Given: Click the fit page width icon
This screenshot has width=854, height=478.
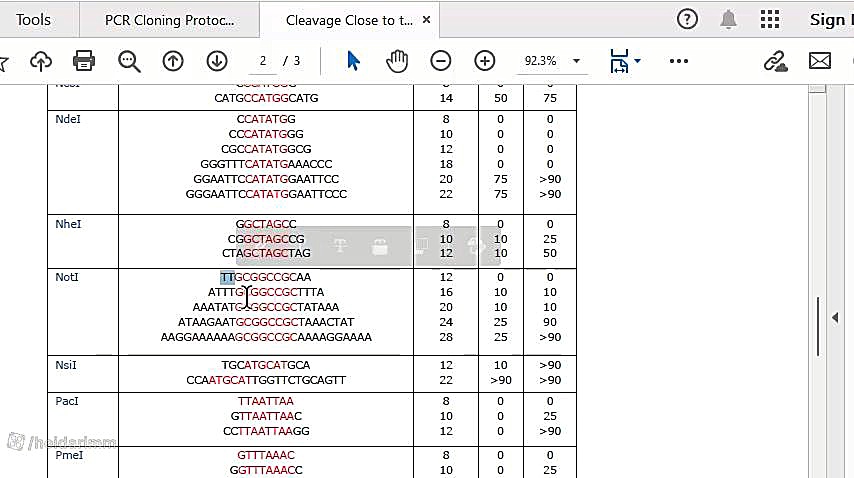Looking at the screenshot, I should [x=619, y=61].
